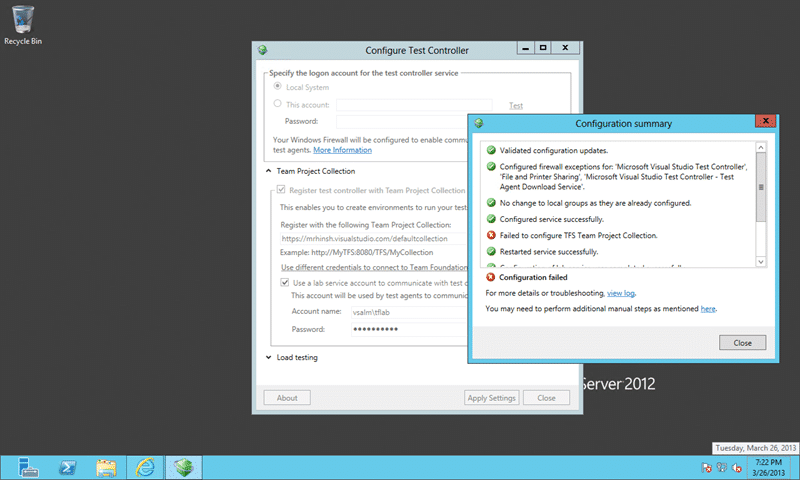Click Close button in Configure Test Controller
The width and height of the screenshot is (800, 480).
pos(546,398)
